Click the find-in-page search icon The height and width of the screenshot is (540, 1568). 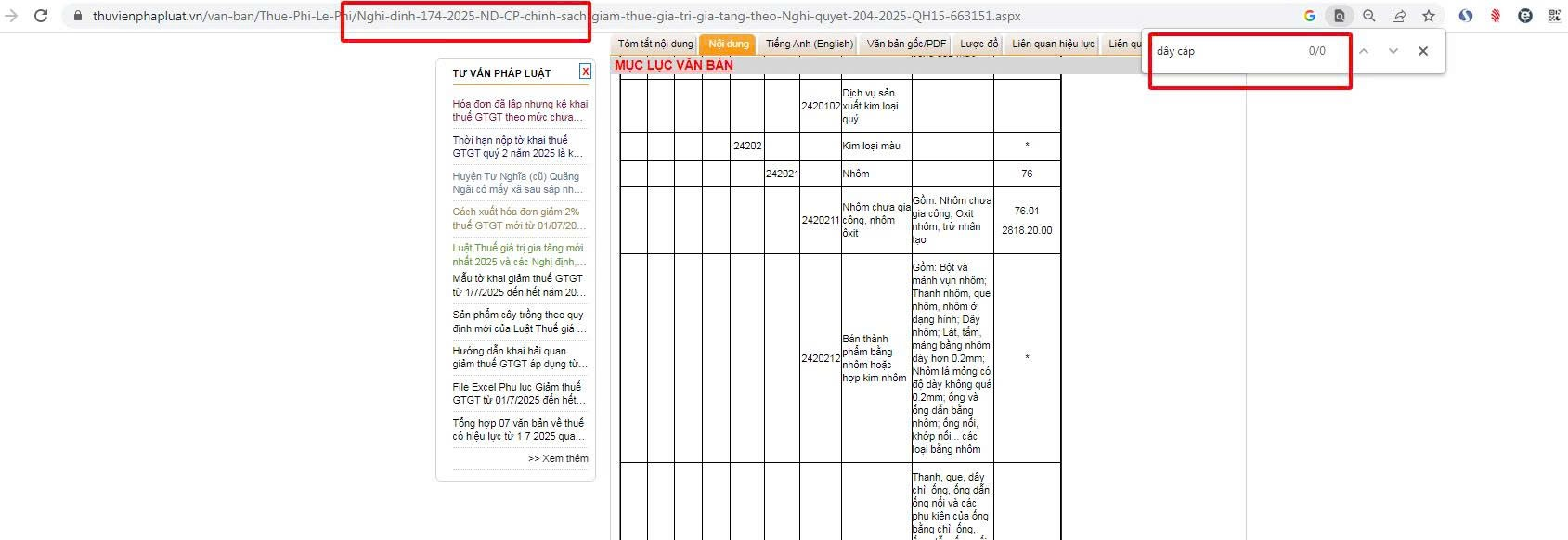(x=1339, y=16)
